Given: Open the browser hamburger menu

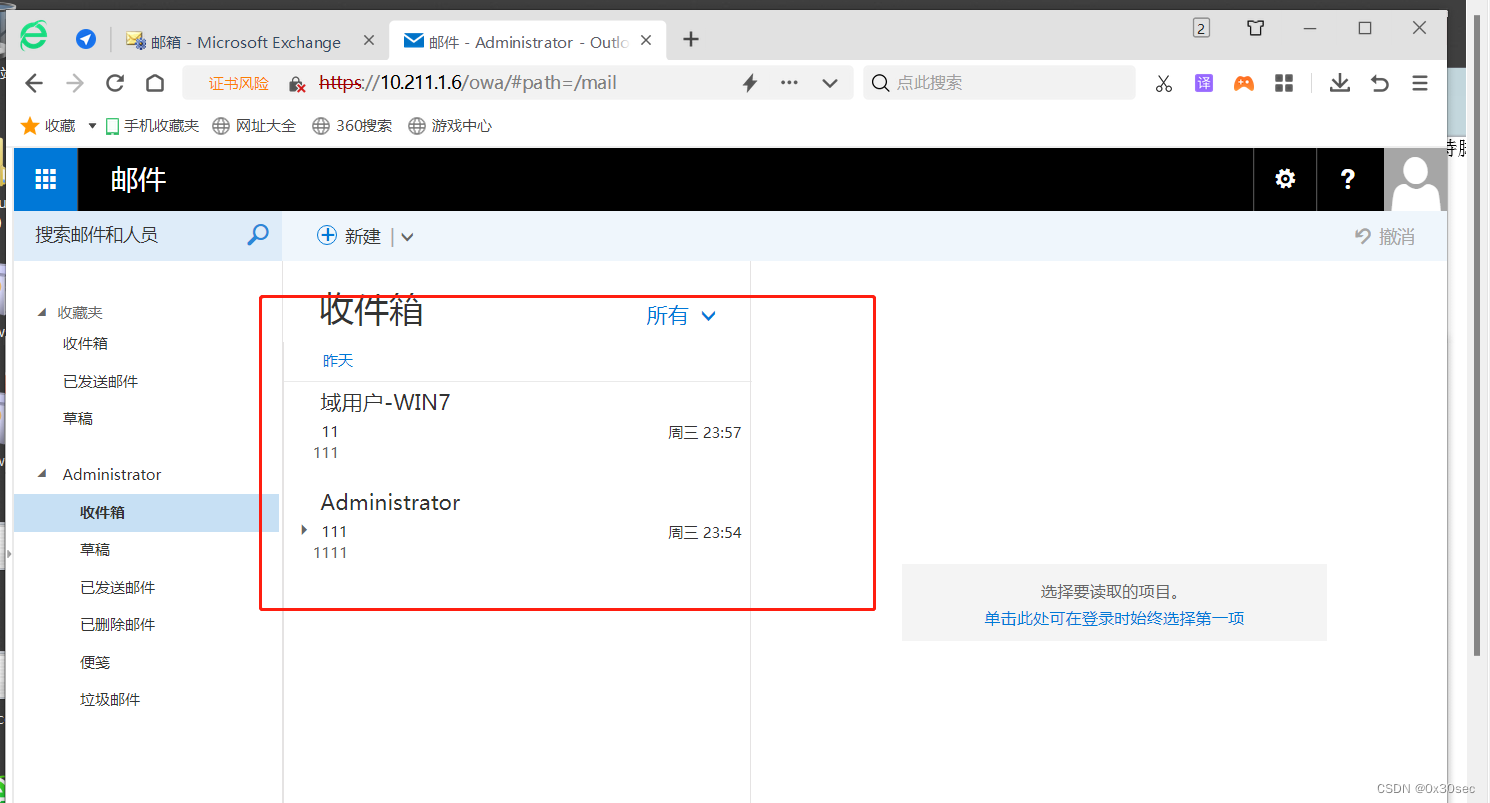Looking at the screenshot, I should tap(1420, 83).
